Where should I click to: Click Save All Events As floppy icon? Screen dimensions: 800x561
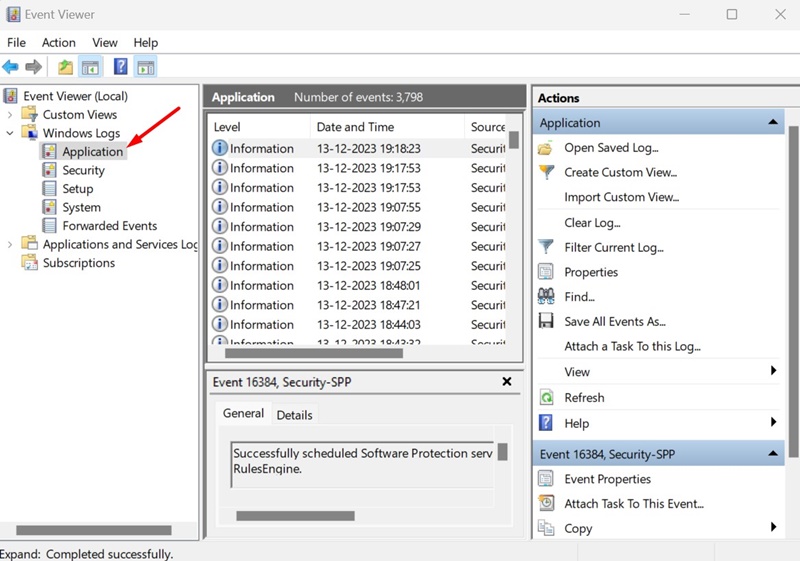tap(546, 321)
